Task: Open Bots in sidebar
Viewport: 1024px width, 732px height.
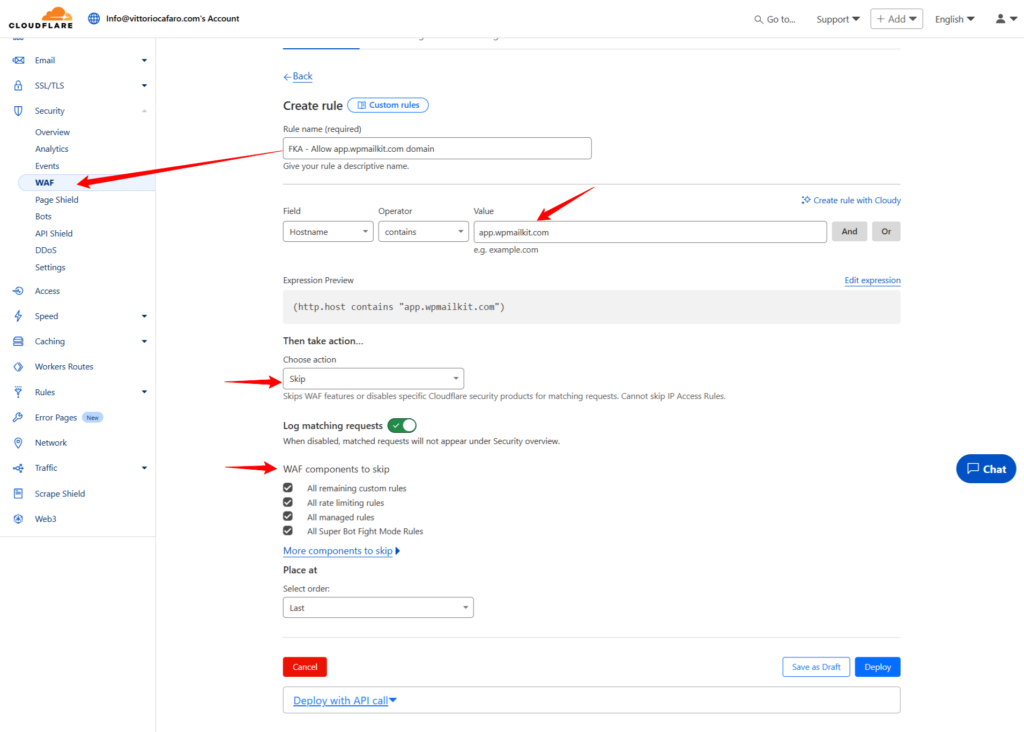Action: [43, 216]
